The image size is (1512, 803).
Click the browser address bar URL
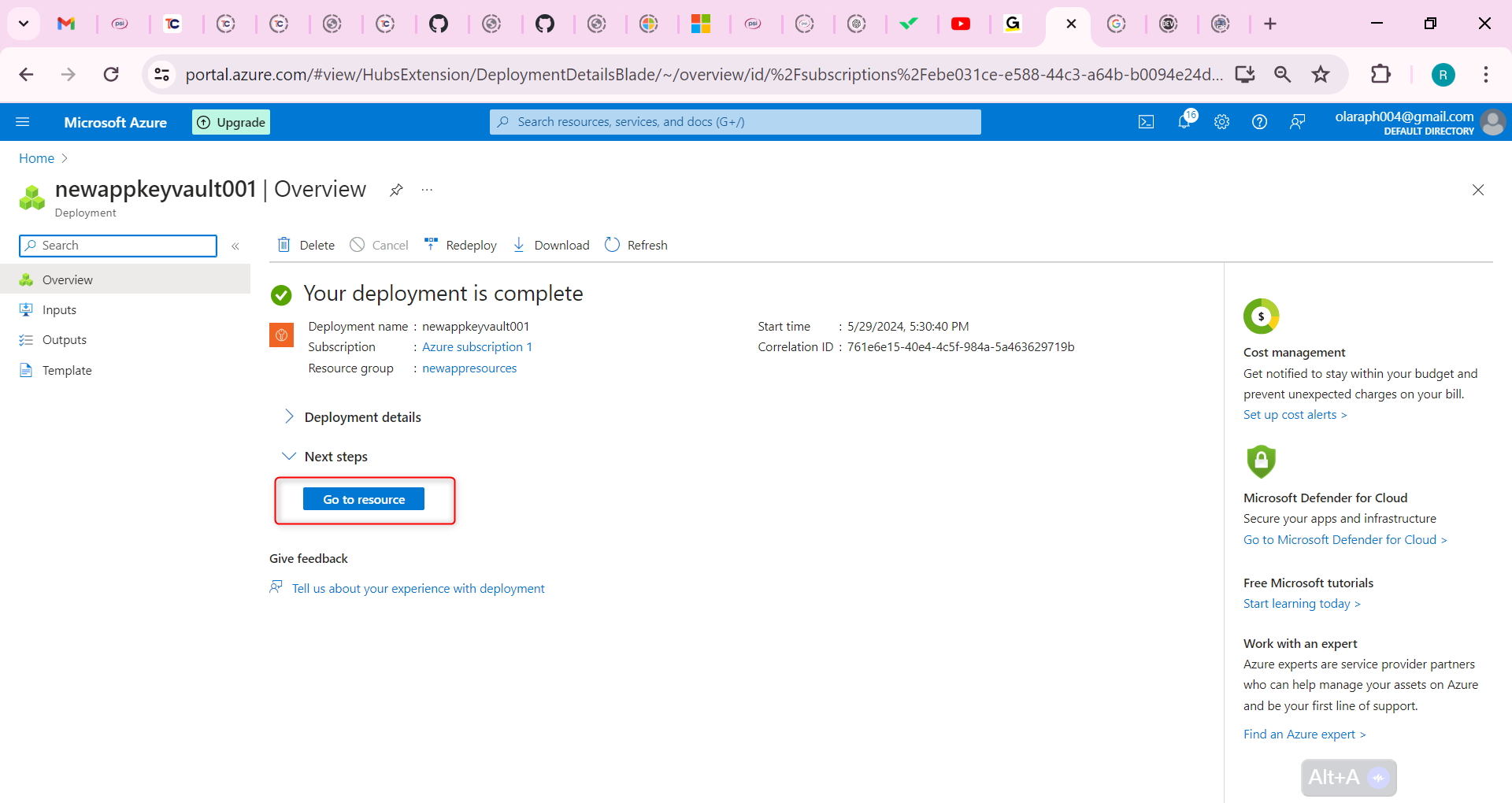point(704,75)
